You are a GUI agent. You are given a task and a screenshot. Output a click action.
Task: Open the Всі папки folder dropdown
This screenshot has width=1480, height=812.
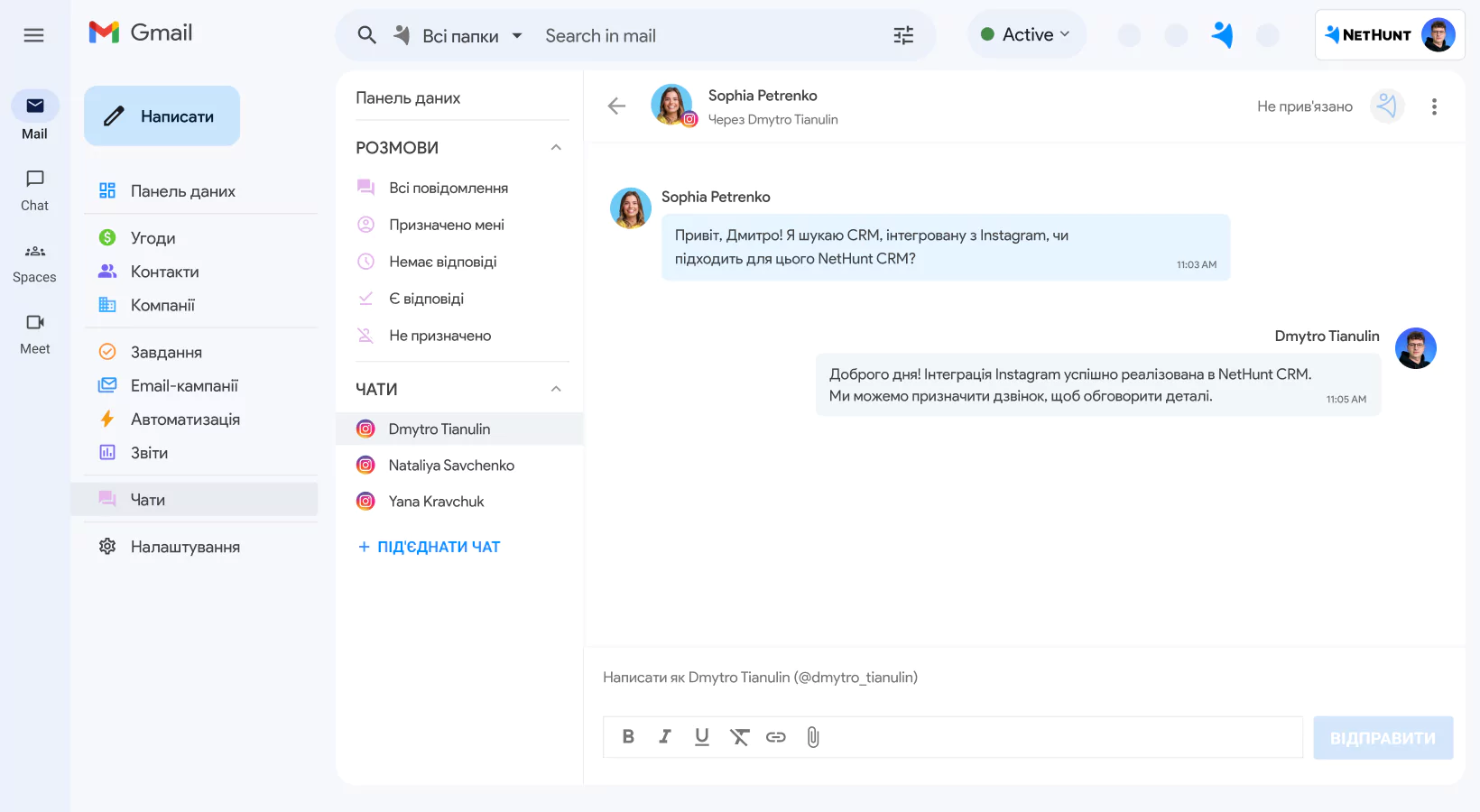pyautogui.click(x=460, y=36)
